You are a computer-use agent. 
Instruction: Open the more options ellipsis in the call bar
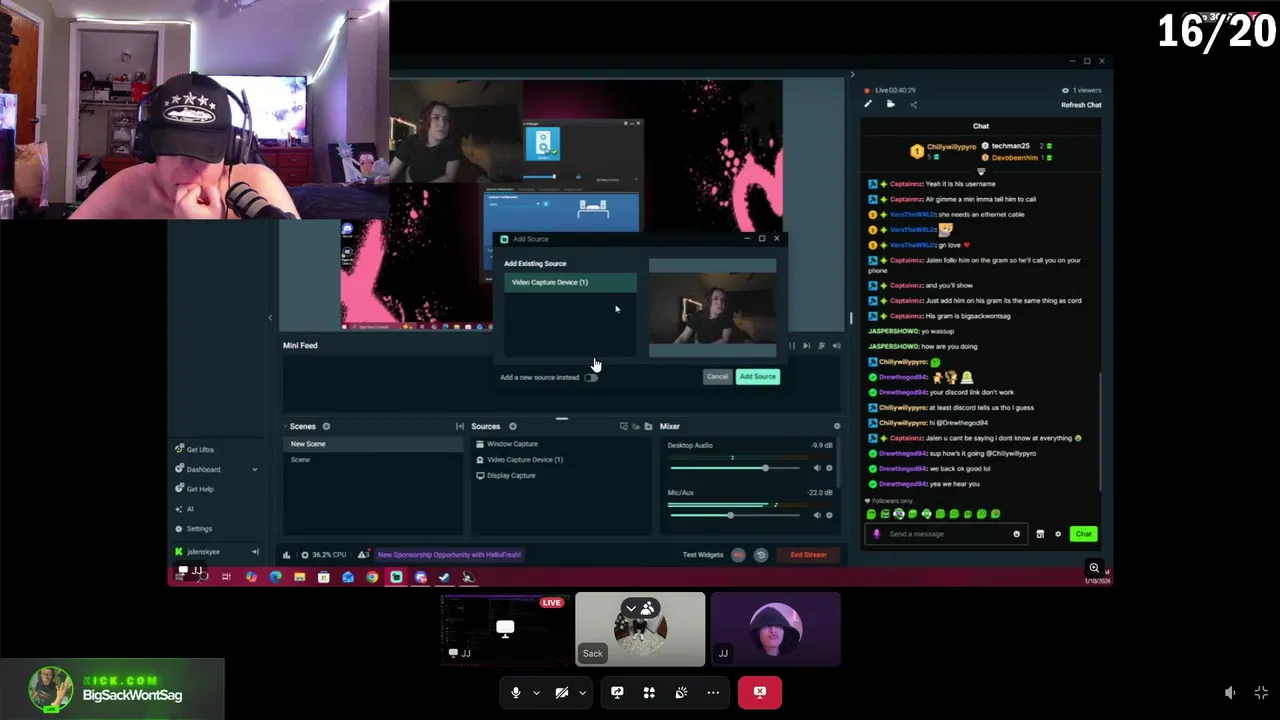(713, 692)
